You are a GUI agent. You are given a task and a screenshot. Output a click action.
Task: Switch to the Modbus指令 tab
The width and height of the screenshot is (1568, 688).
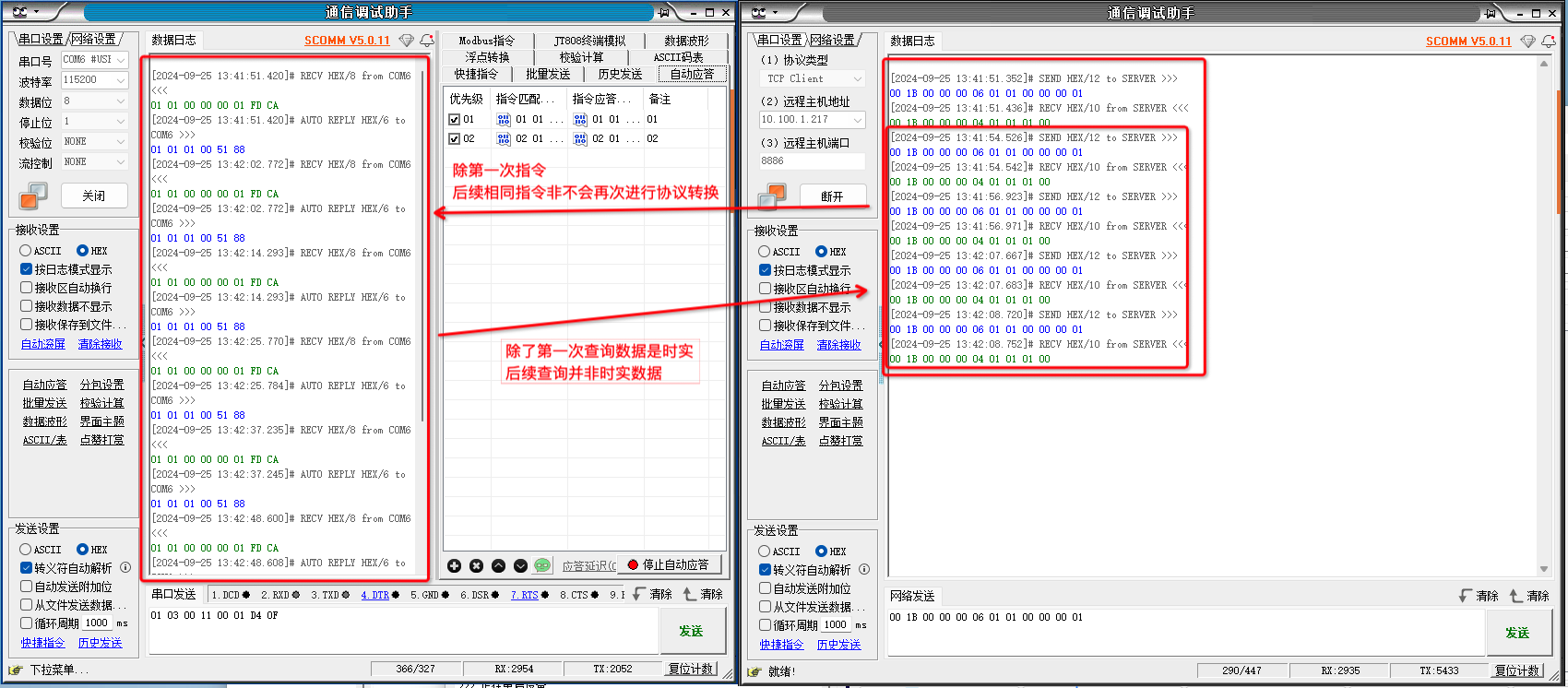point(486,41)
